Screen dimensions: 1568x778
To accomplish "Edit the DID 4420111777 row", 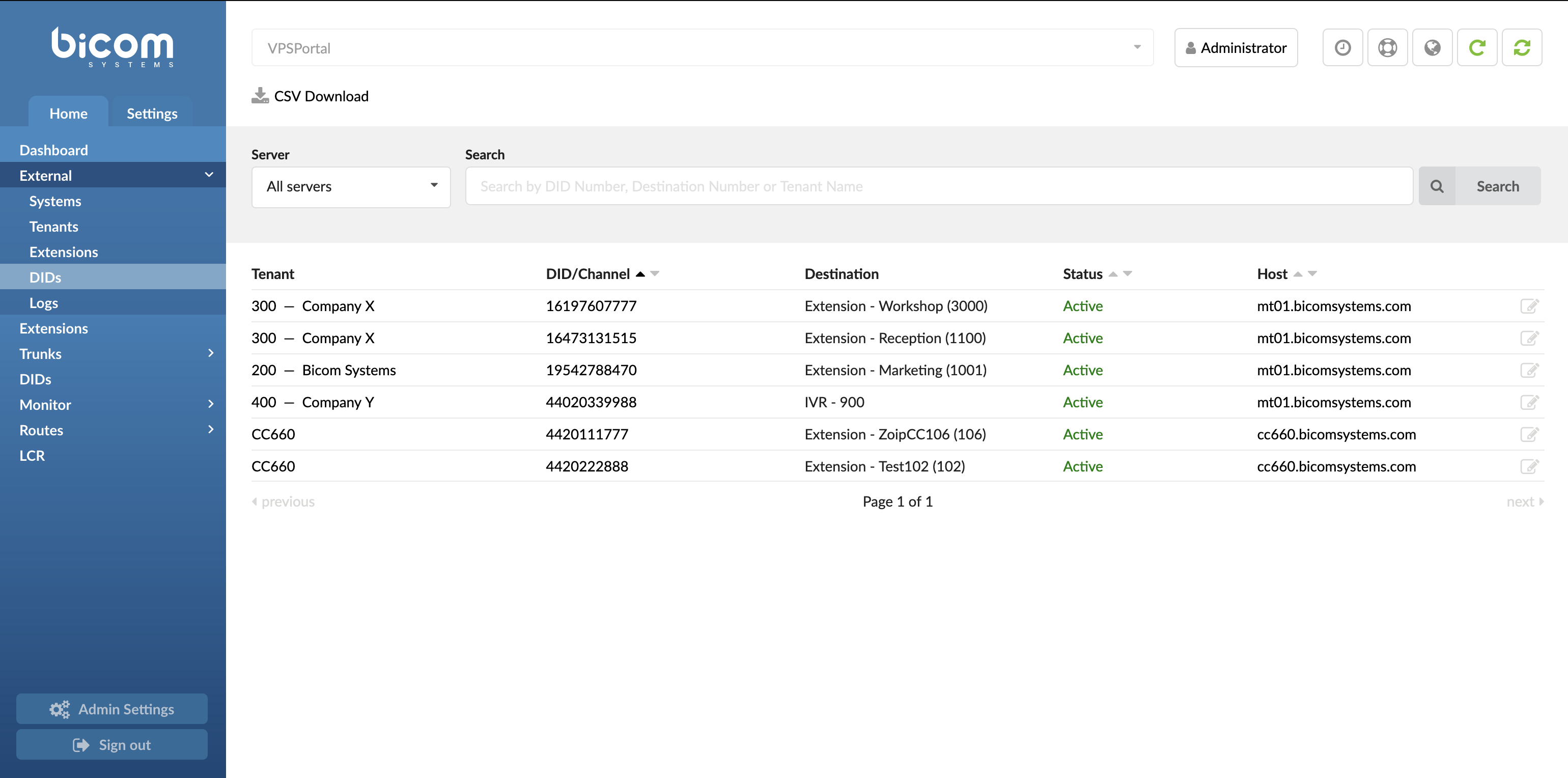I will (x=1529, y=434).
